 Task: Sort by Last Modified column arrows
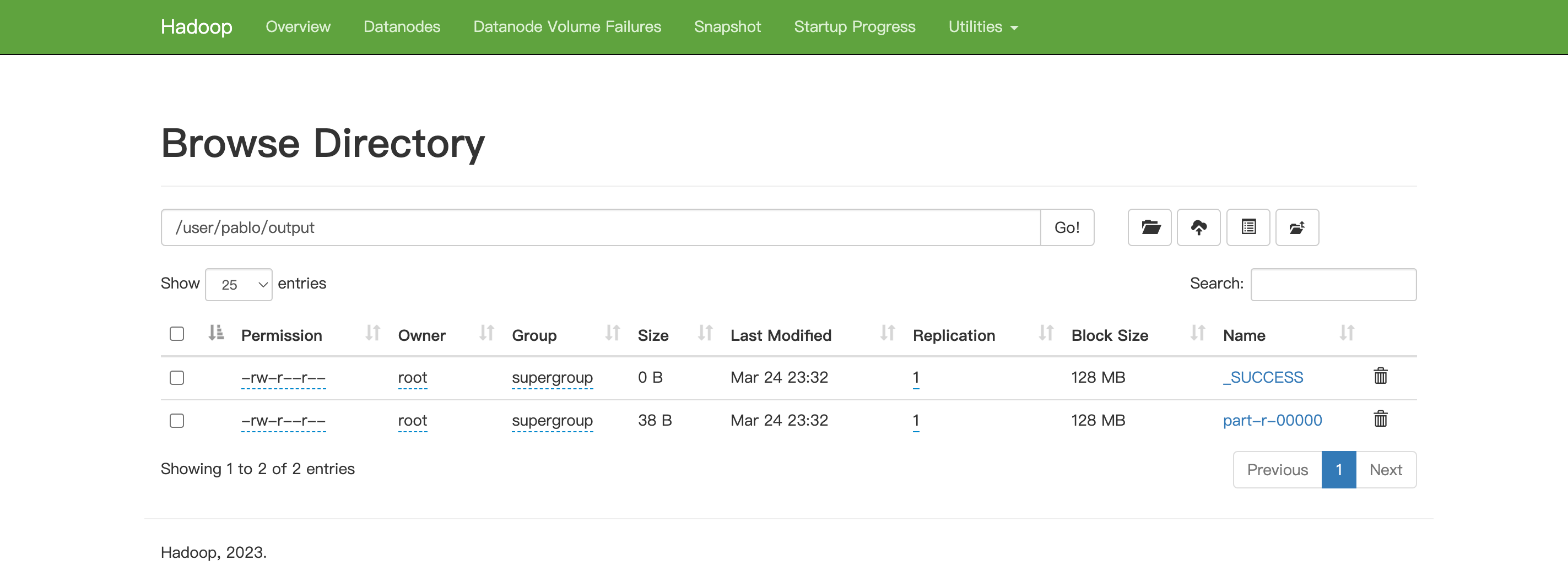point(887,333)
